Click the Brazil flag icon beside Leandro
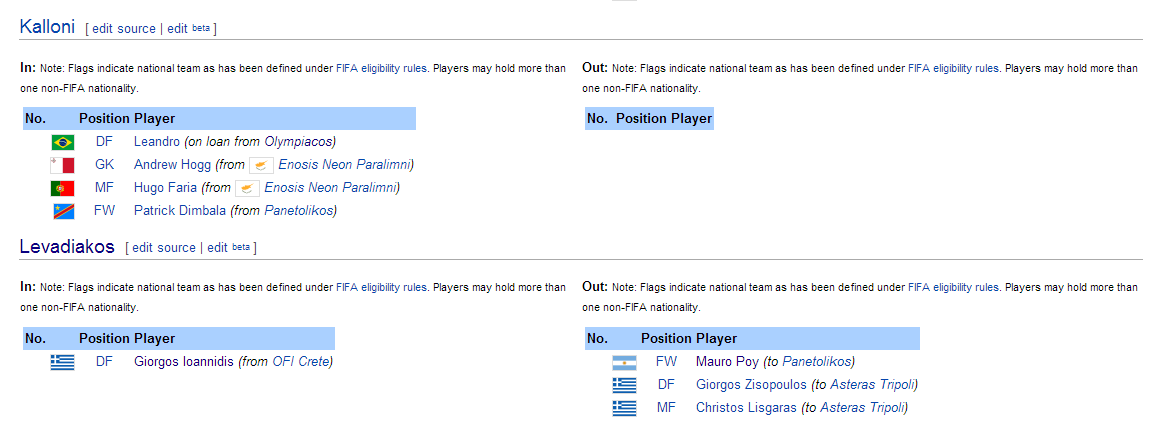The image size is (1154, 431). tap(63, 142)
